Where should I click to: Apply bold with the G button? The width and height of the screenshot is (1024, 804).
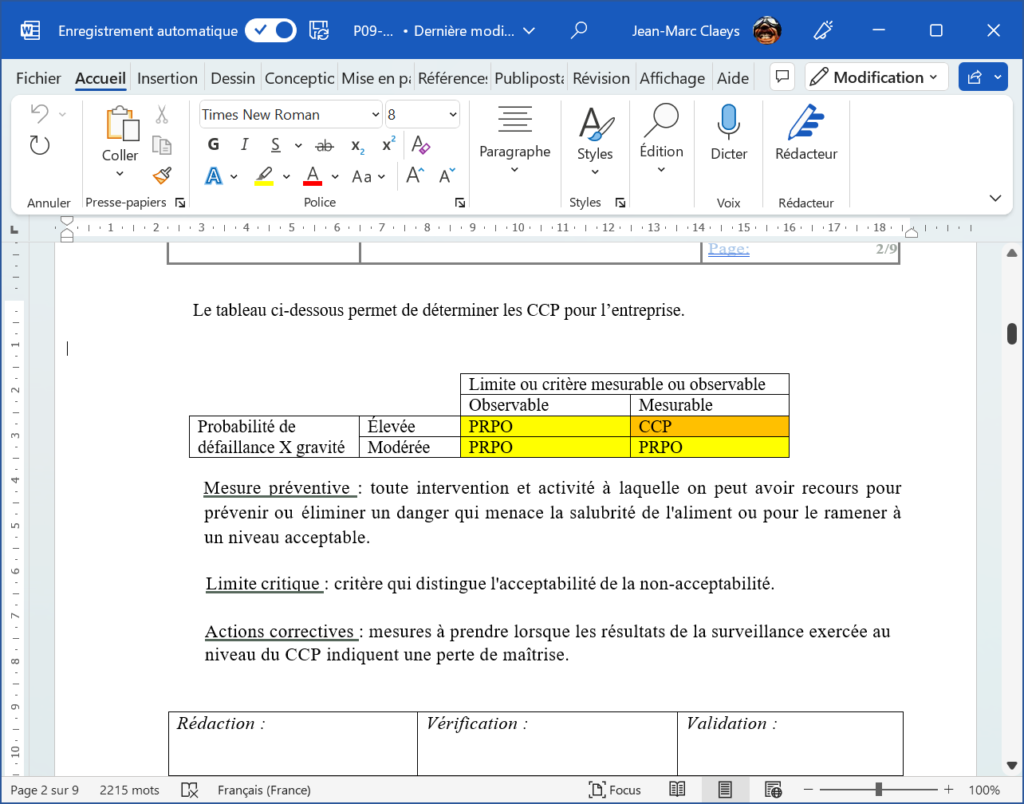213,144
